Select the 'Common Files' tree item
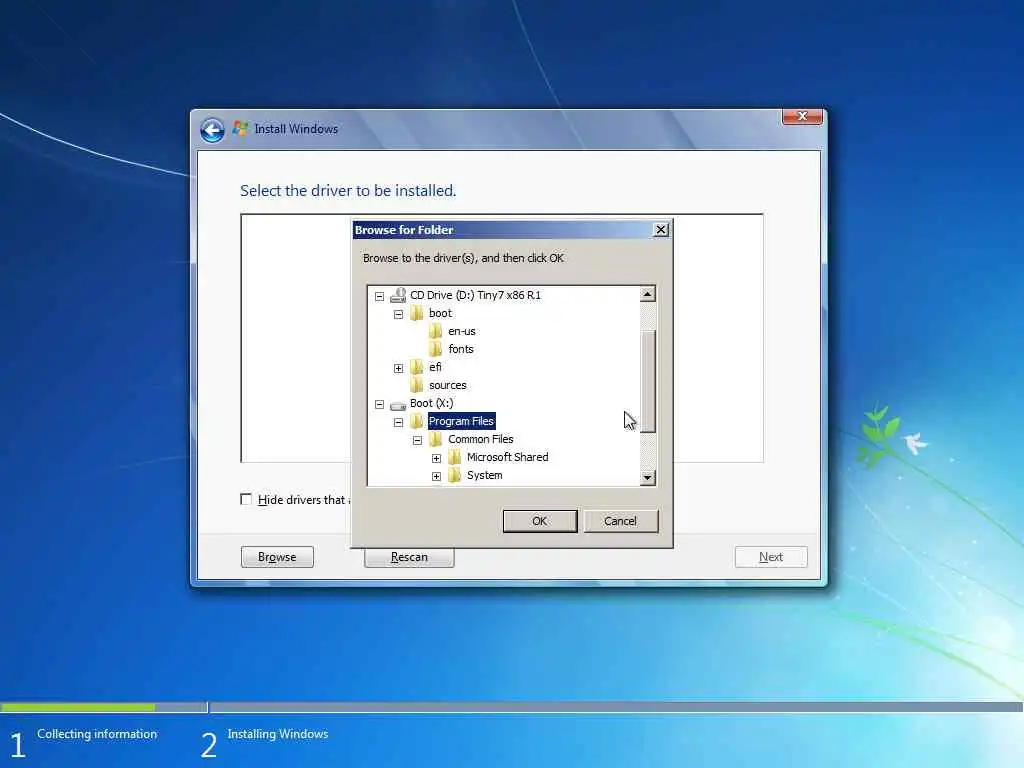1024x768 pixels. pos(481,440)
